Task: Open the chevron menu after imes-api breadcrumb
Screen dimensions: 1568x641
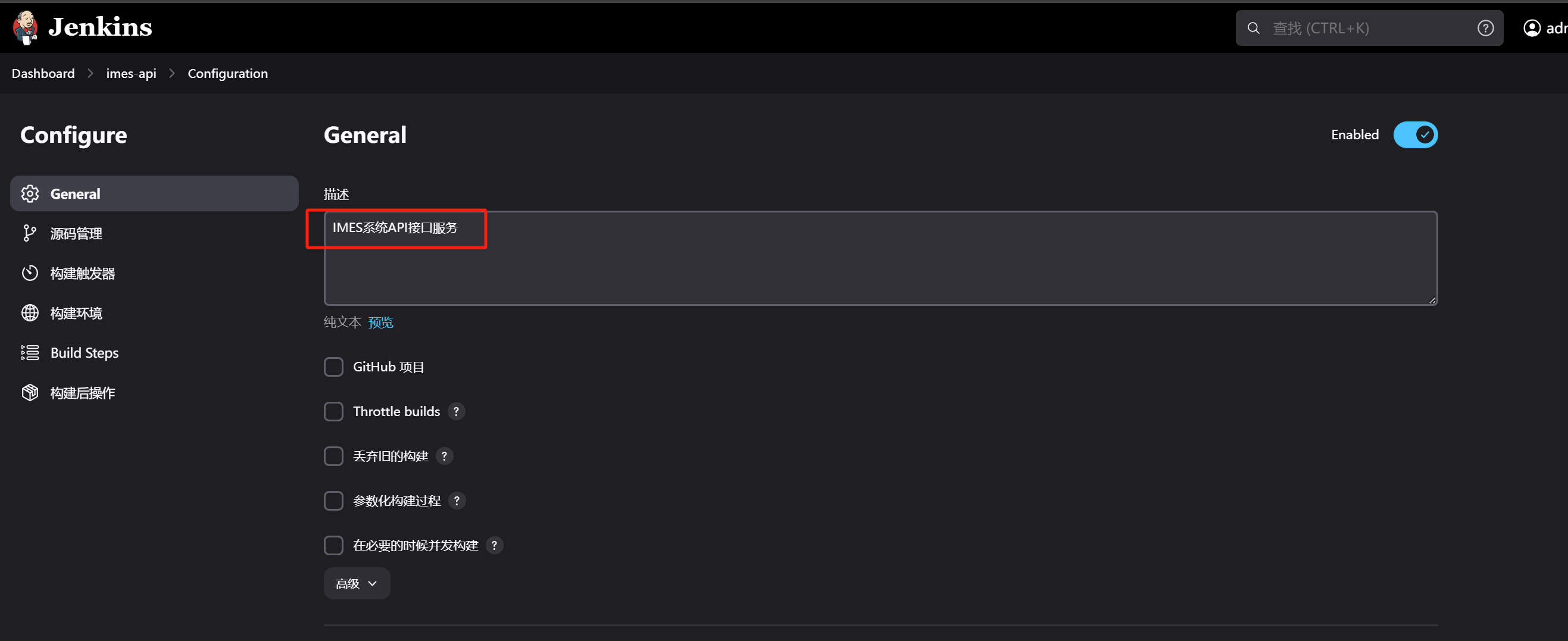Action: pos(171,74)
